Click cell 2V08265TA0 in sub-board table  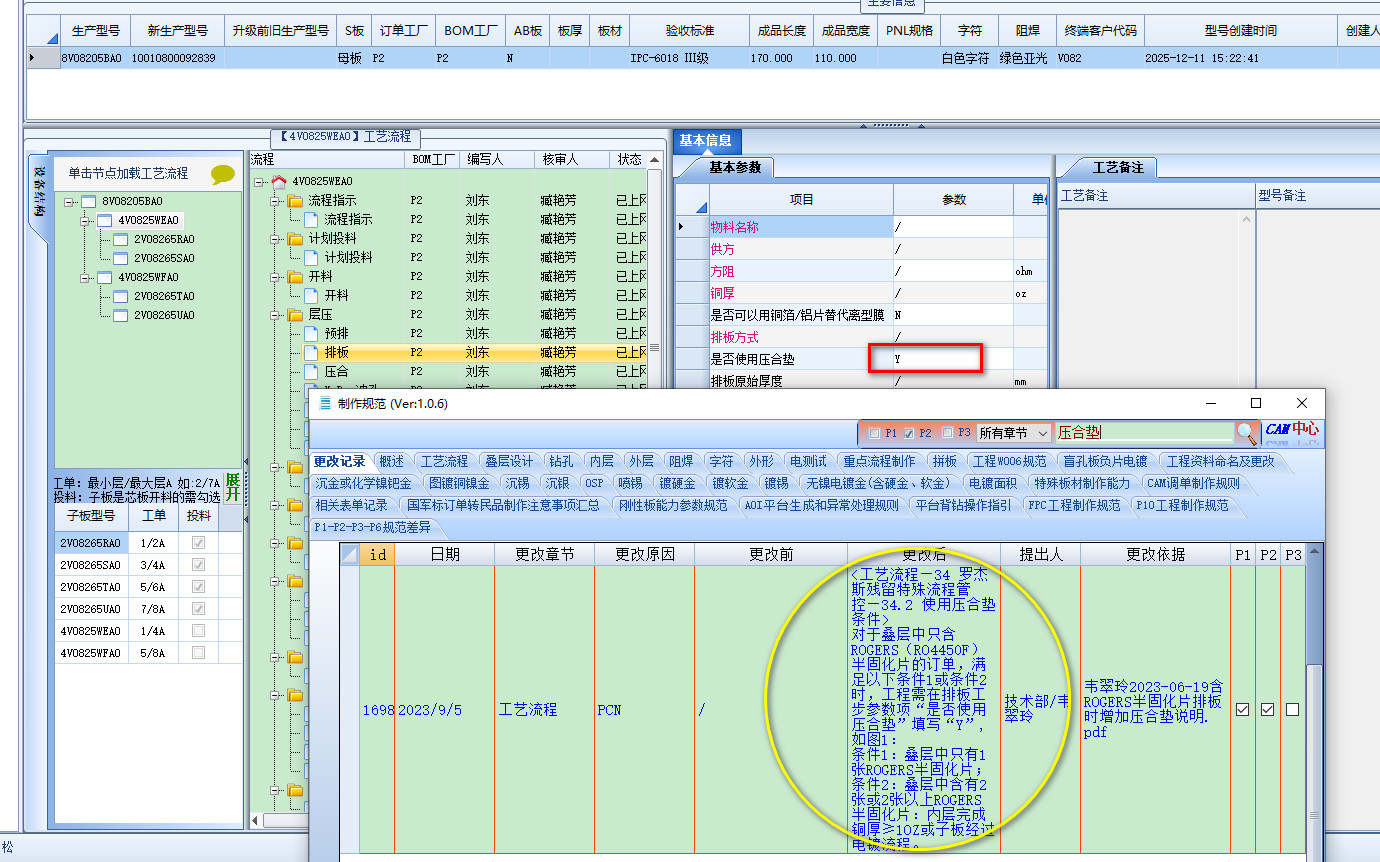[x=89, y=587]
